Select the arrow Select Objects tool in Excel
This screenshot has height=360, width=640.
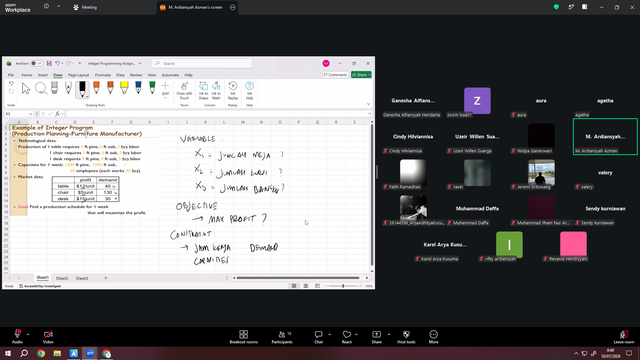26,89
